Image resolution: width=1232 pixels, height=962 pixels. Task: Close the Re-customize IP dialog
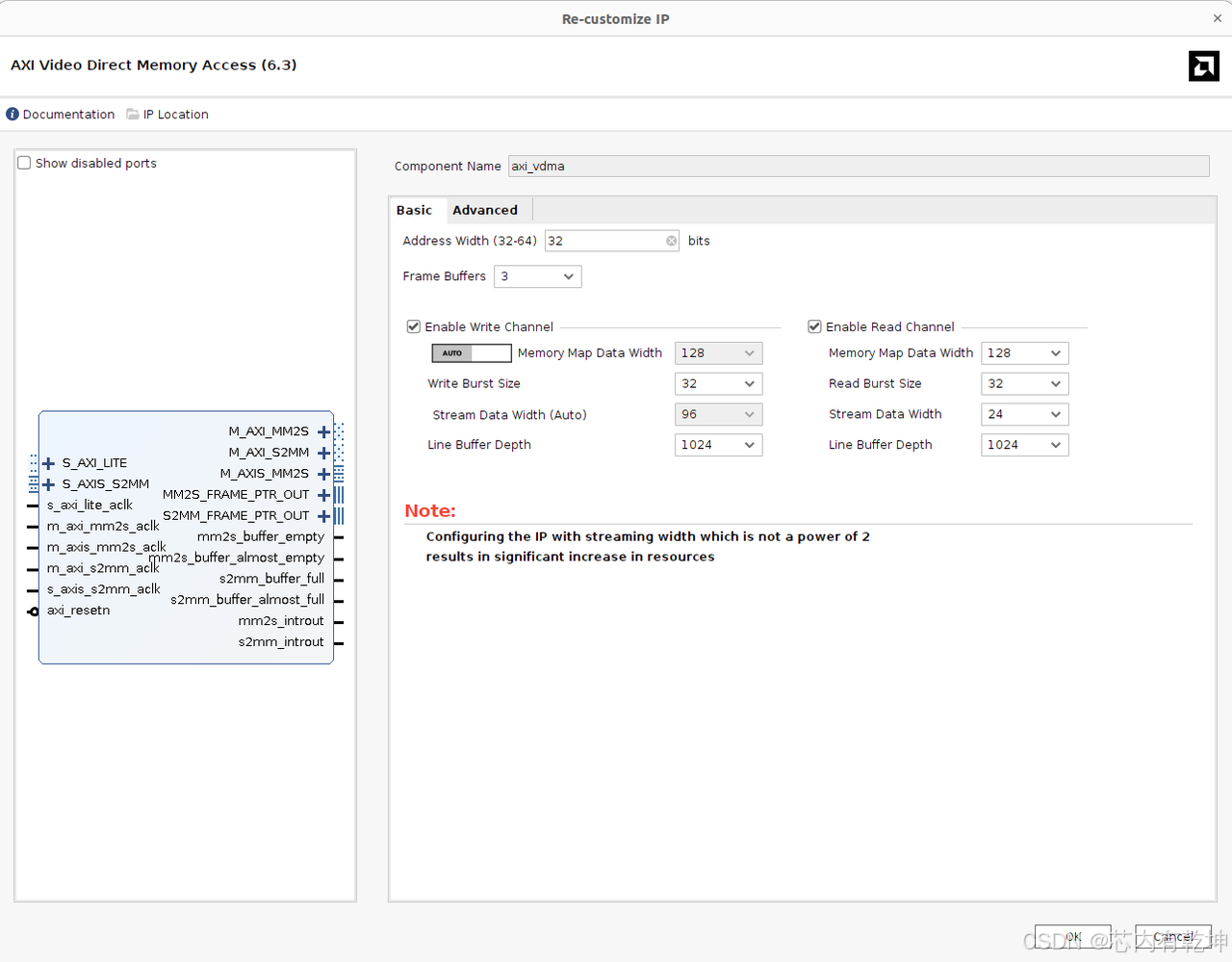[x=1218, y=18]
